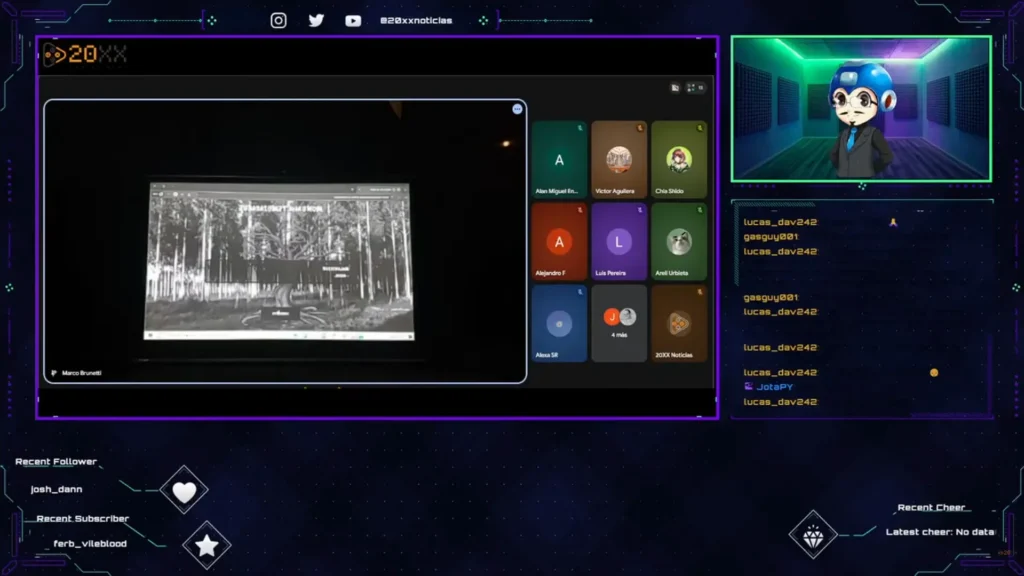The height and width of the screenshot is (576, 1024).
Task: Click the small icon left of participant count
Action: pyautogui.click(x=675, y=88)
